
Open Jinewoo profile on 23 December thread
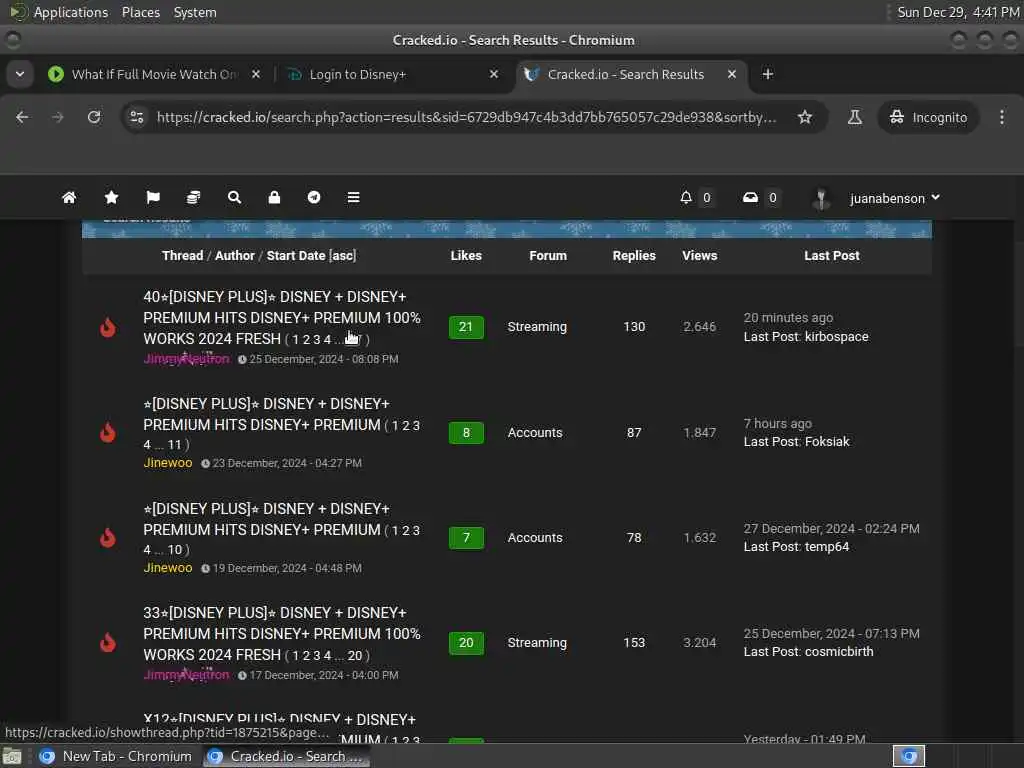[168, 462]
